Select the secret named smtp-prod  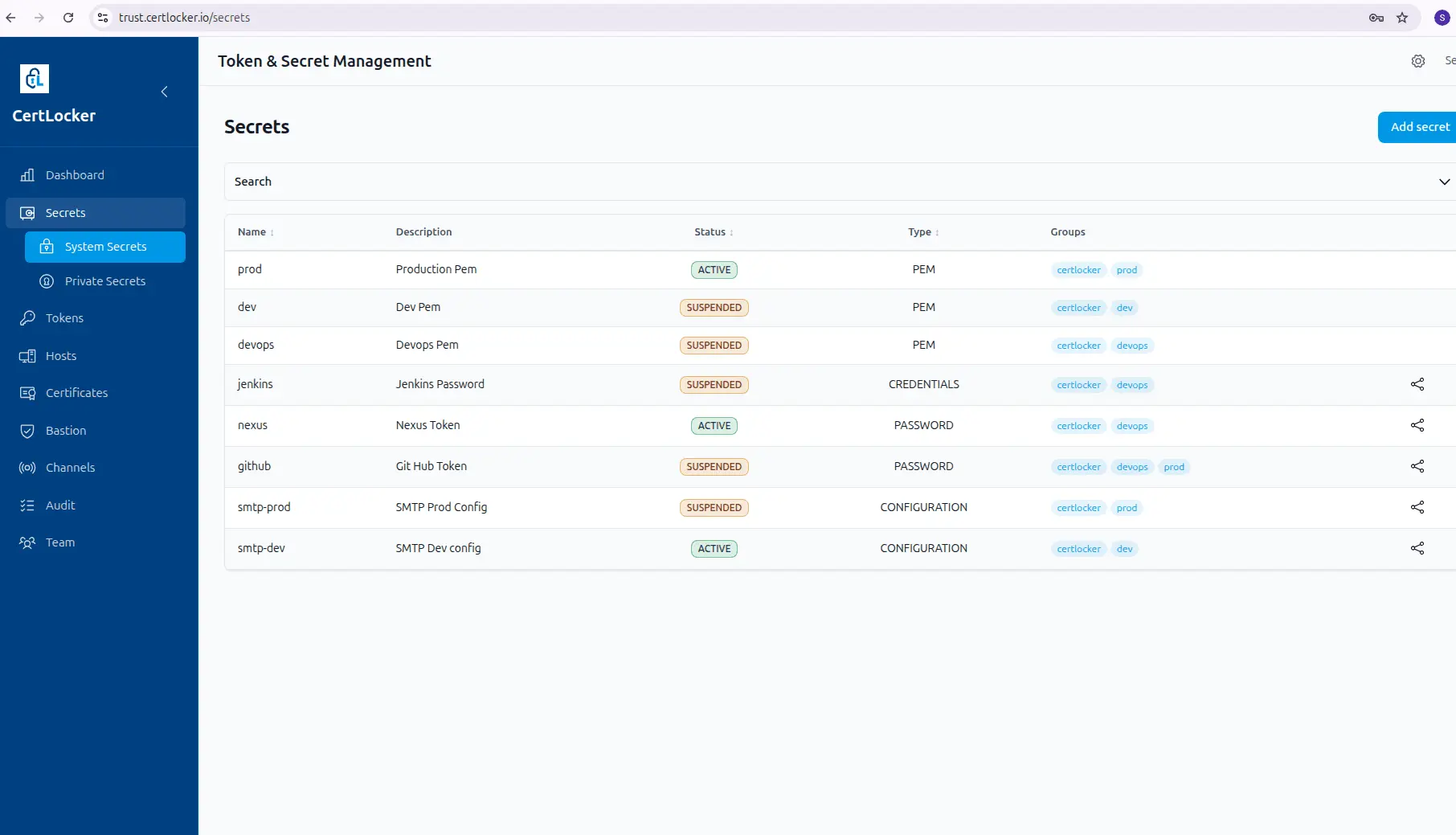pos(264,507)
